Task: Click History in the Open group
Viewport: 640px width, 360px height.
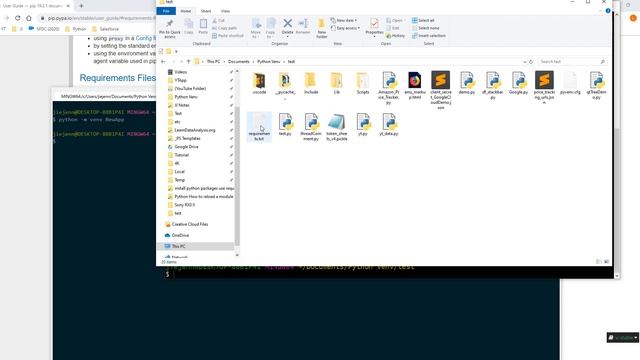Action: [395, 36]
